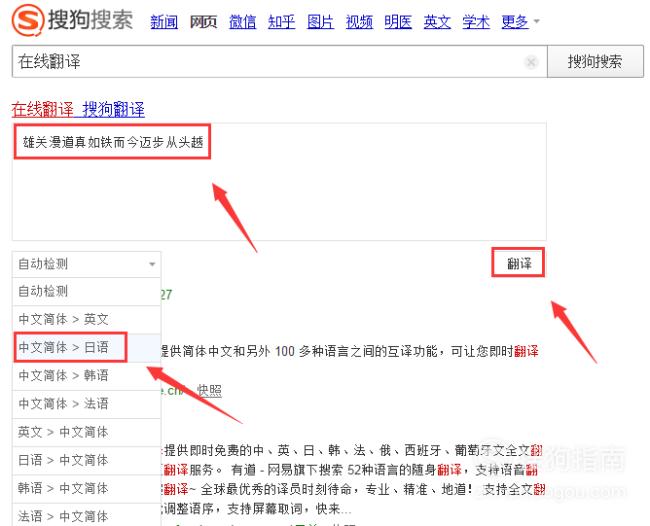
Task: Clear the search box with the X icon
Action: (x=531, y=62)
